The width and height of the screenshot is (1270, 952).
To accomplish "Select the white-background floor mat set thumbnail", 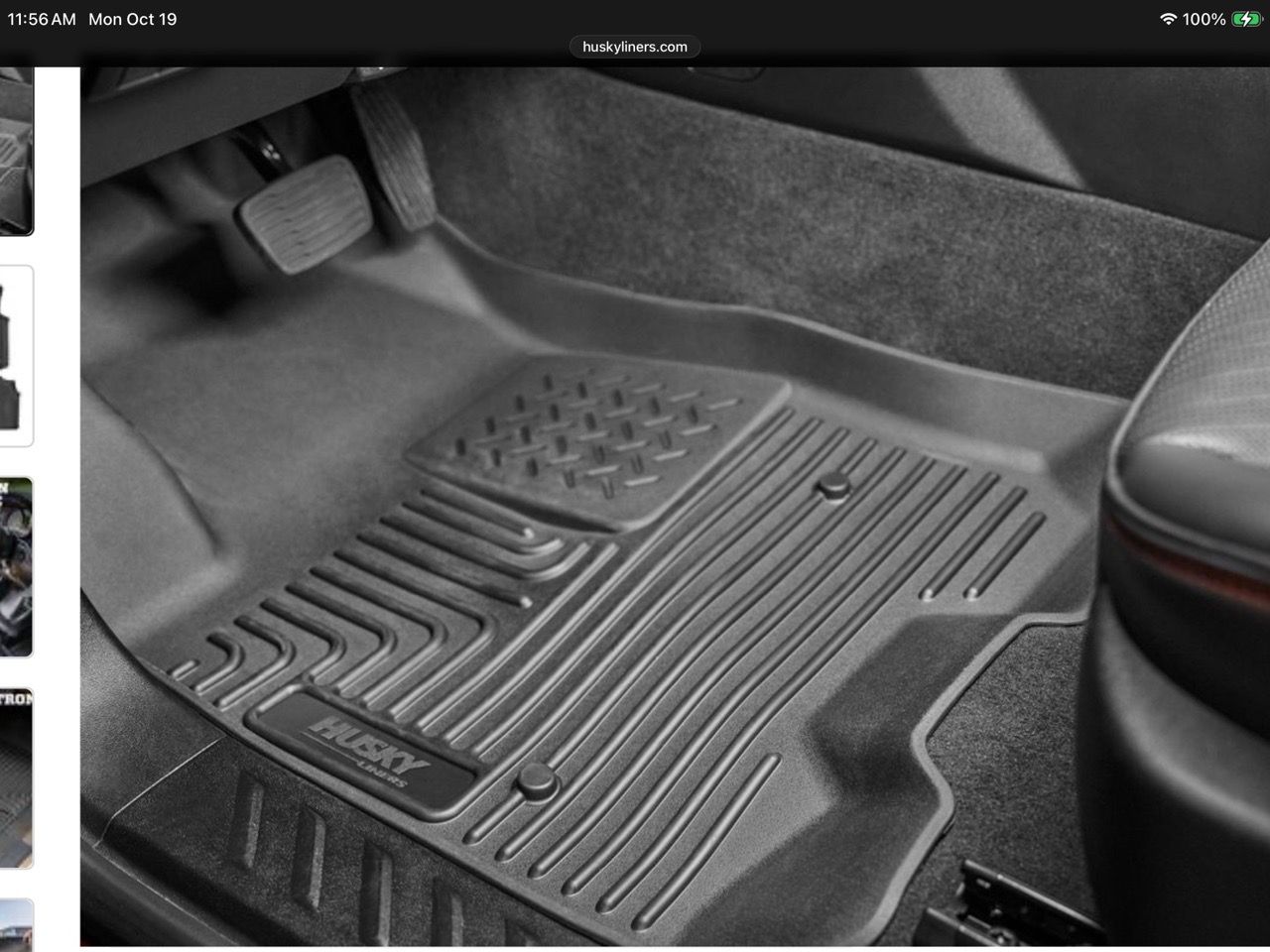I will tap(16, 356).
